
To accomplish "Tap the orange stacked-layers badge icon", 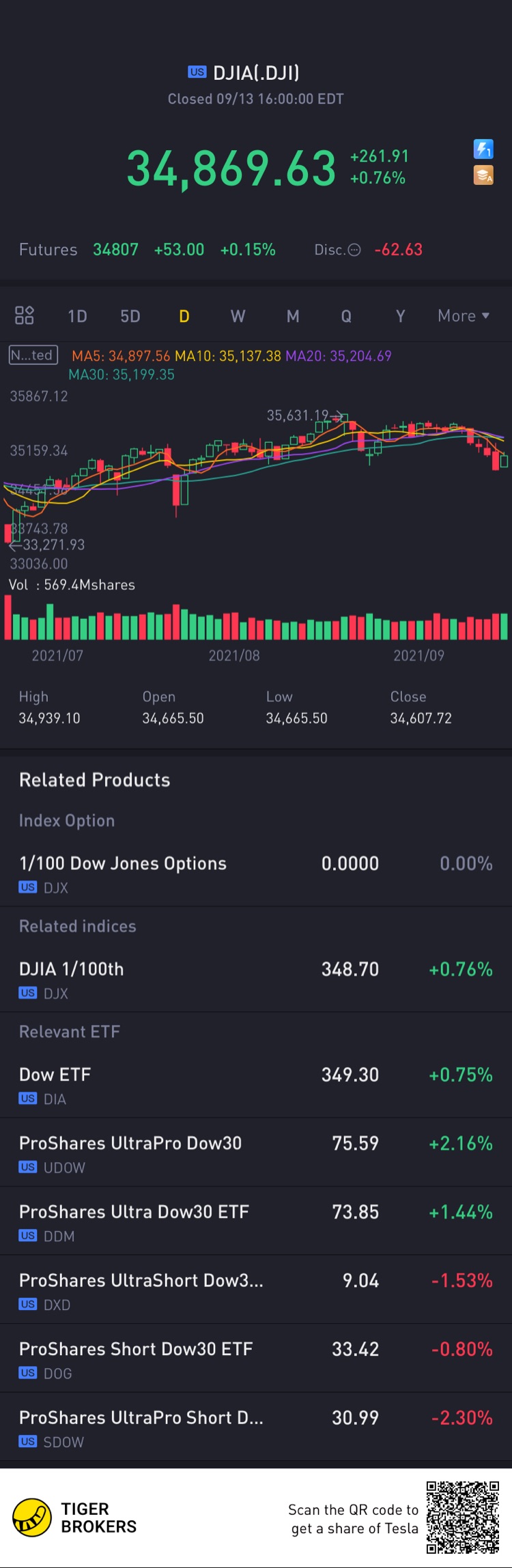I will tap(483, 175).
